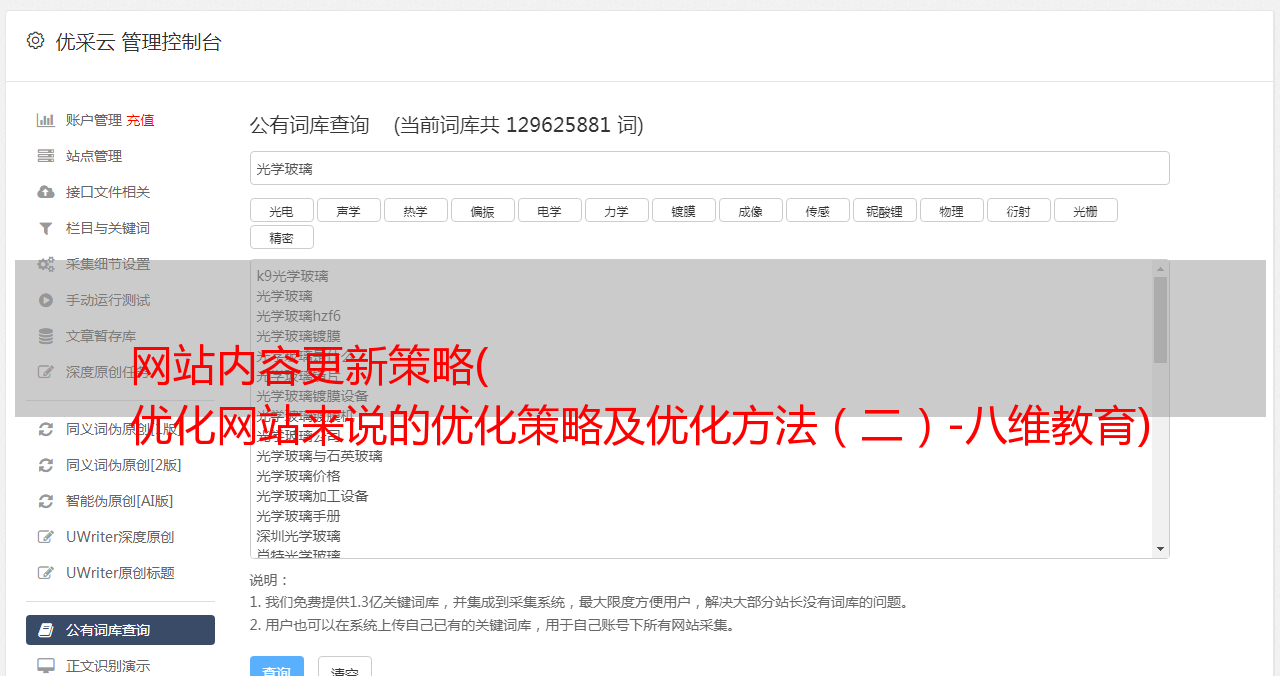Click the blue 查询 button
Viewport: 1280px width, 676px height.
coord(277,668)
